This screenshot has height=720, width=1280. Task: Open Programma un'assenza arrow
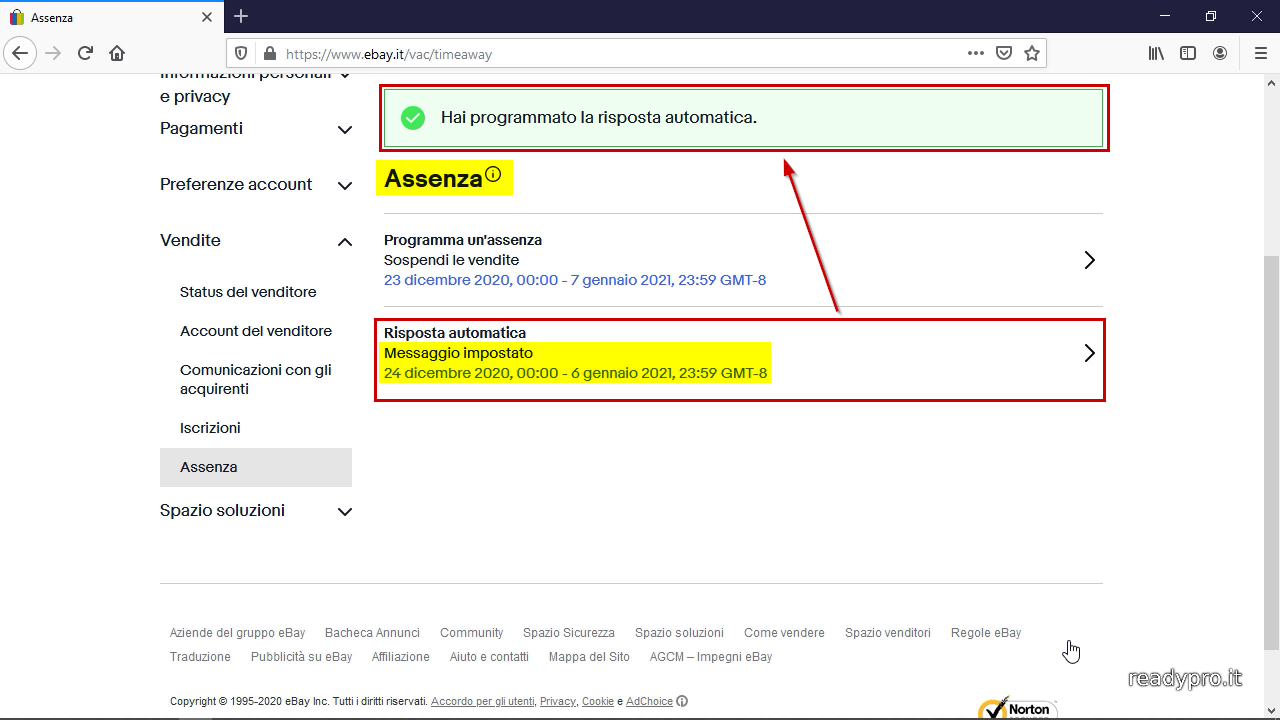[1090, 260]
